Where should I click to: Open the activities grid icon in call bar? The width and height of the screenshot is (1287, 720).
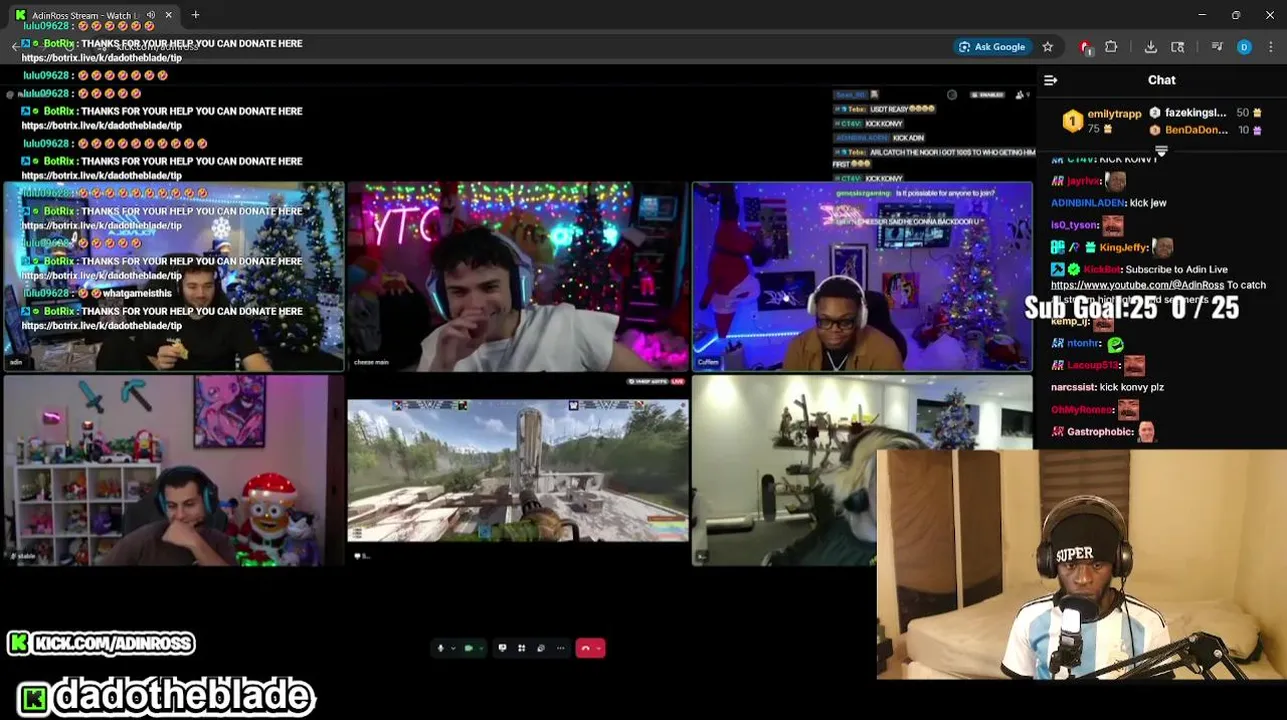tap(521, 648)
